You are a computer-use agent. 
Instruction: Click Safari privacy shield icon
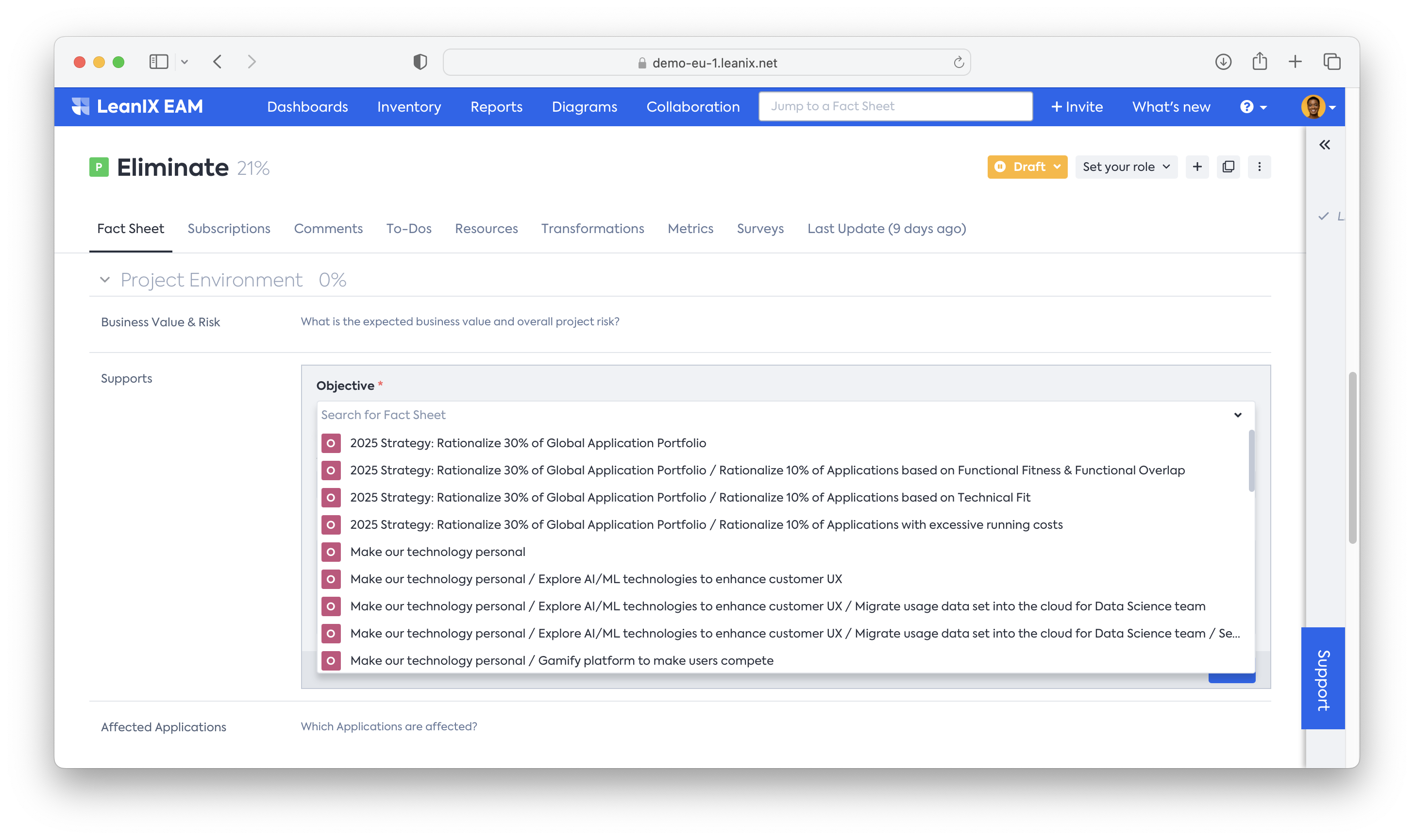[420, 62]
